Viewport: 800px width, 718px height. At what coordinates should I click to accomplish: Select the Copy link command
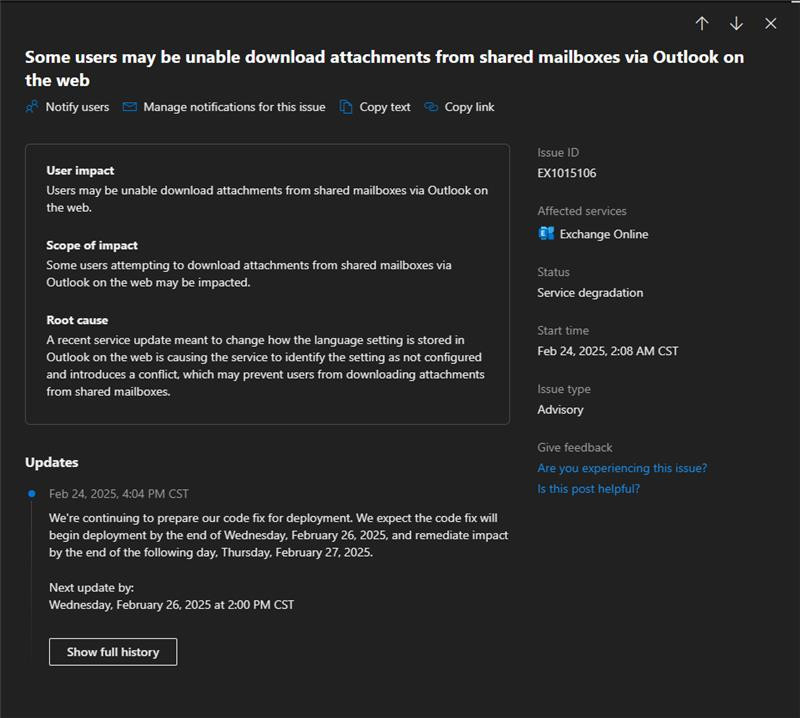[469, 107]
